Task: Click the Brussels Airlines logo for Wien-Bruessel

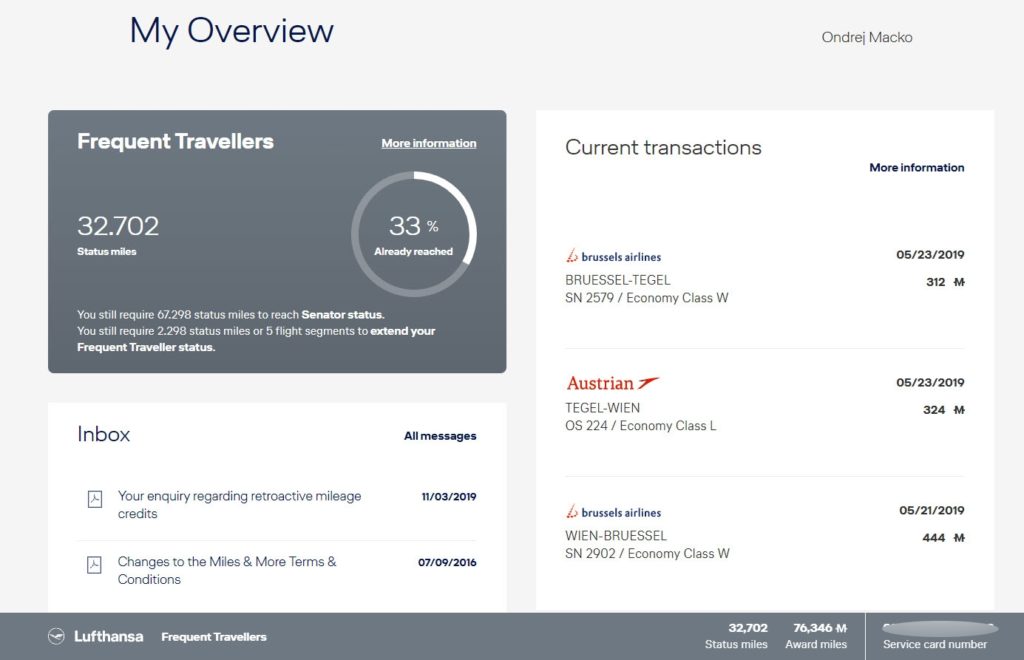Action: coord(613,512)
